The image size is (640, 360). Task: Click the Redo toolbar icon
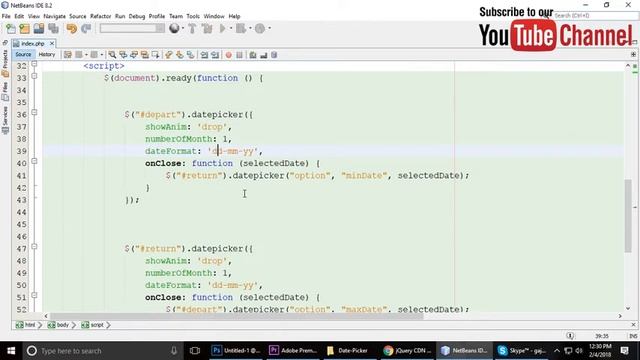(x=86, y=29)
